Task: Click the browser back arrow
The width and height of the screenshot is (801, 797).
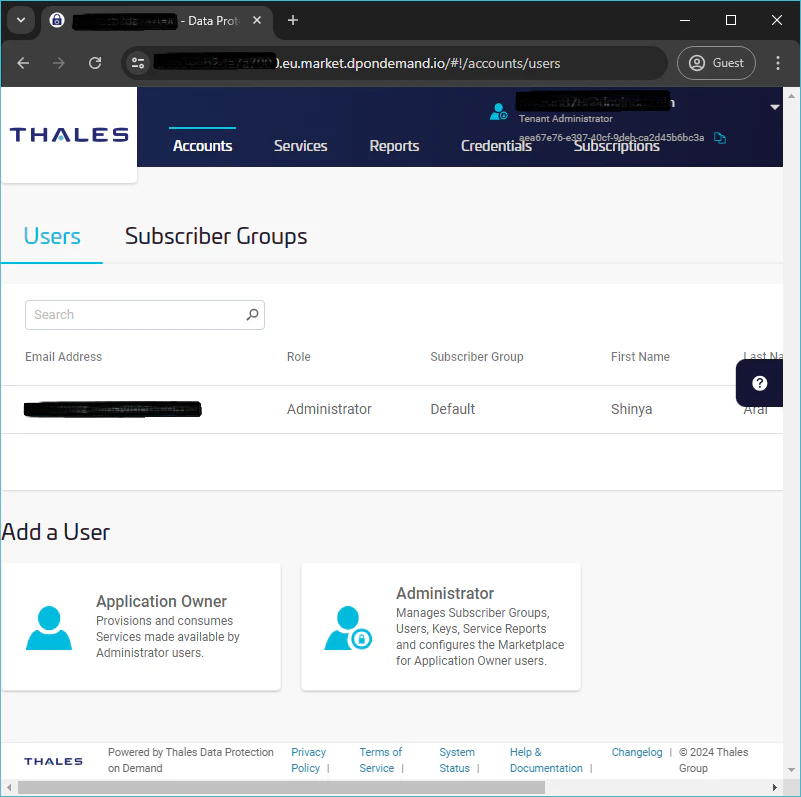Action: tap(23, 63)
